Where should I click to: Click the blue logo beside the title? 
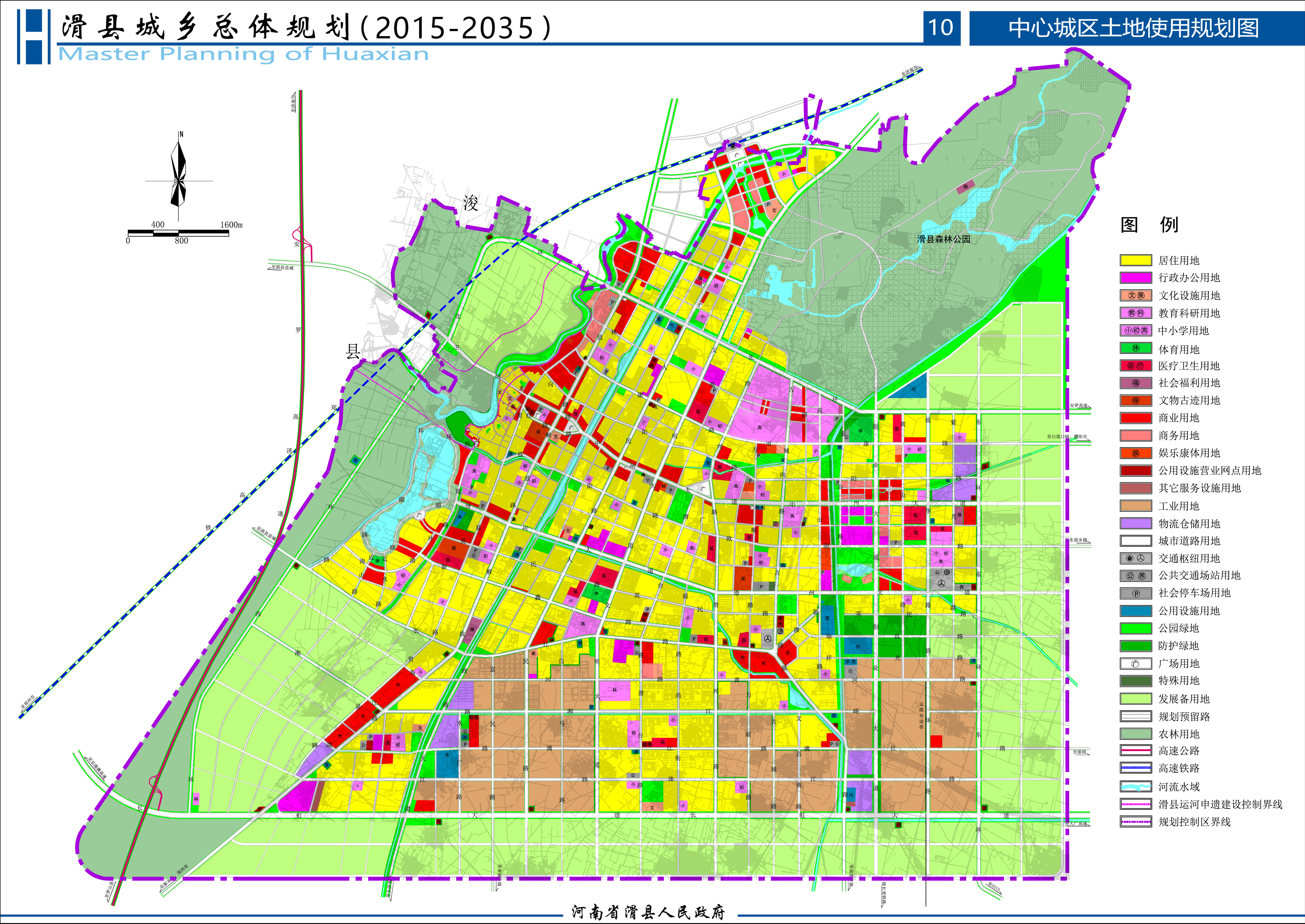[x=34, y=36]
